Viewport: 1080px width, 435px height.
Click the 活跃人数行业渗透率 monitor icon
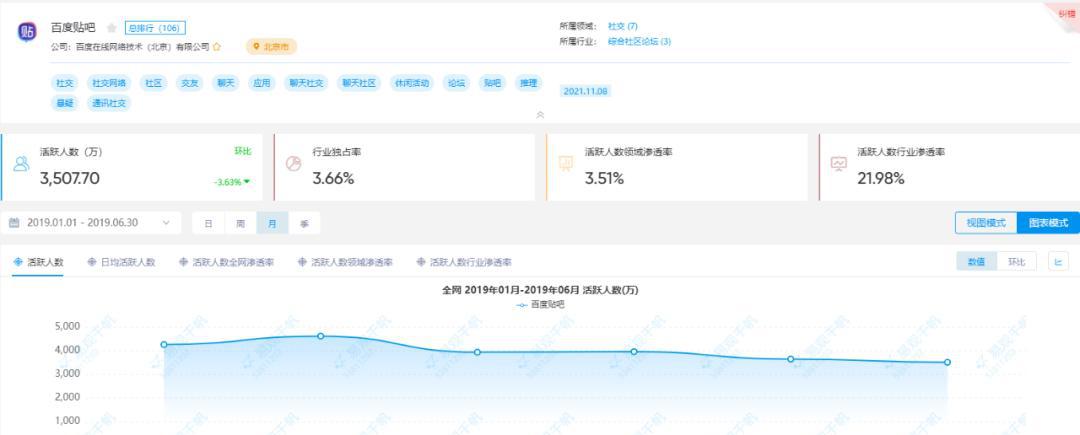839,164
